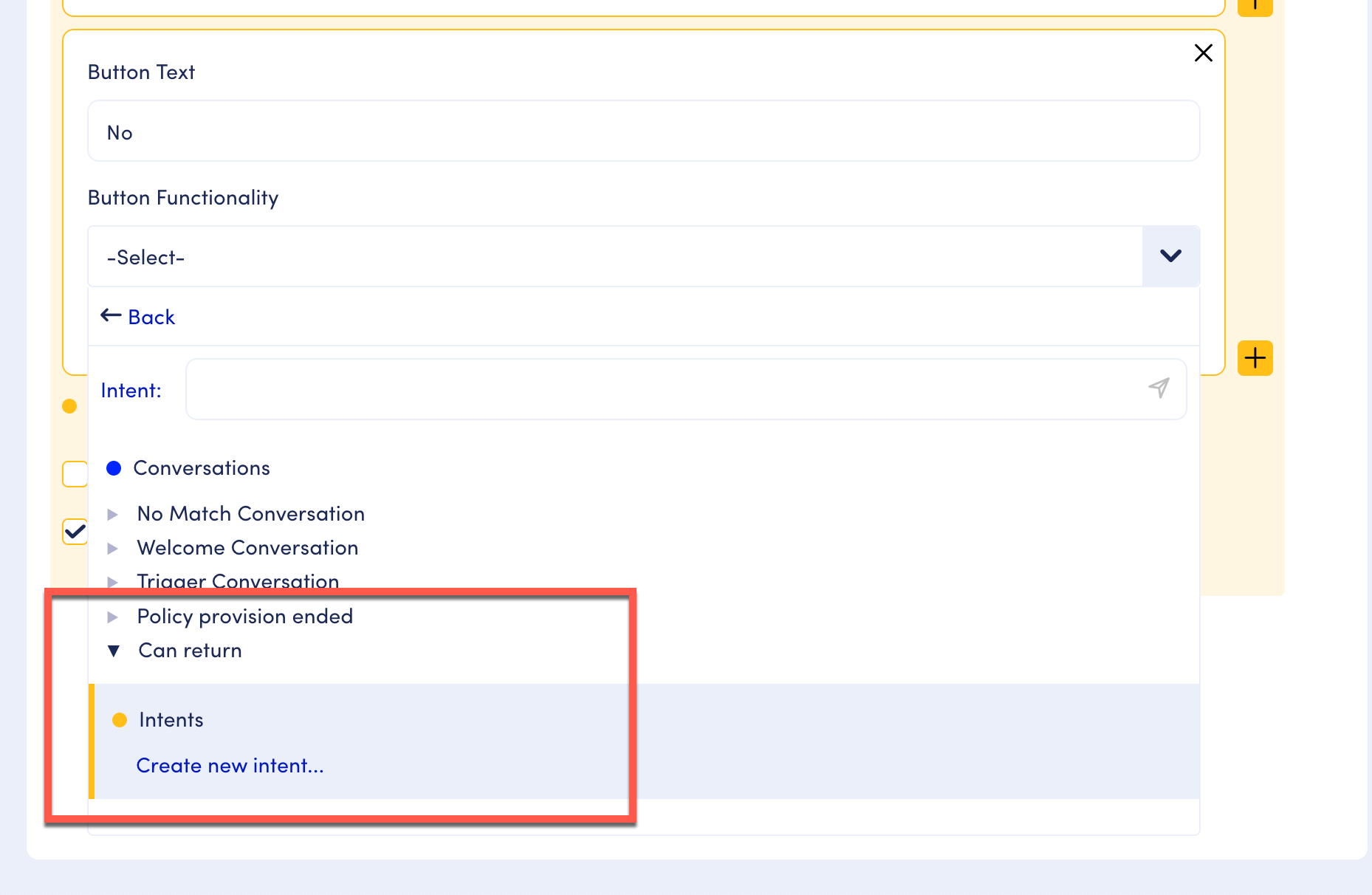Collapse the Can return section arrow
This screenshot has width=1372, height=895.
pos(114,651)
